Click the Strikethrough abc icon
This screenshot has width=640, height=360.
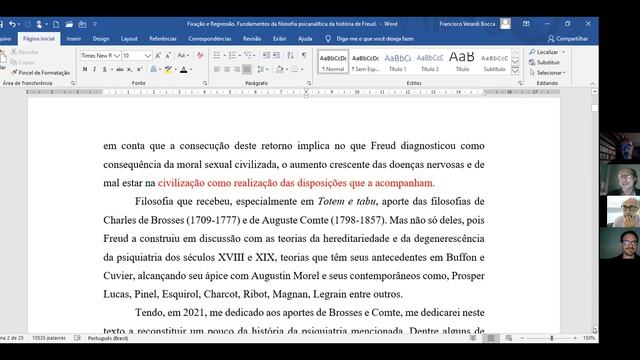(x=120, y=69)
